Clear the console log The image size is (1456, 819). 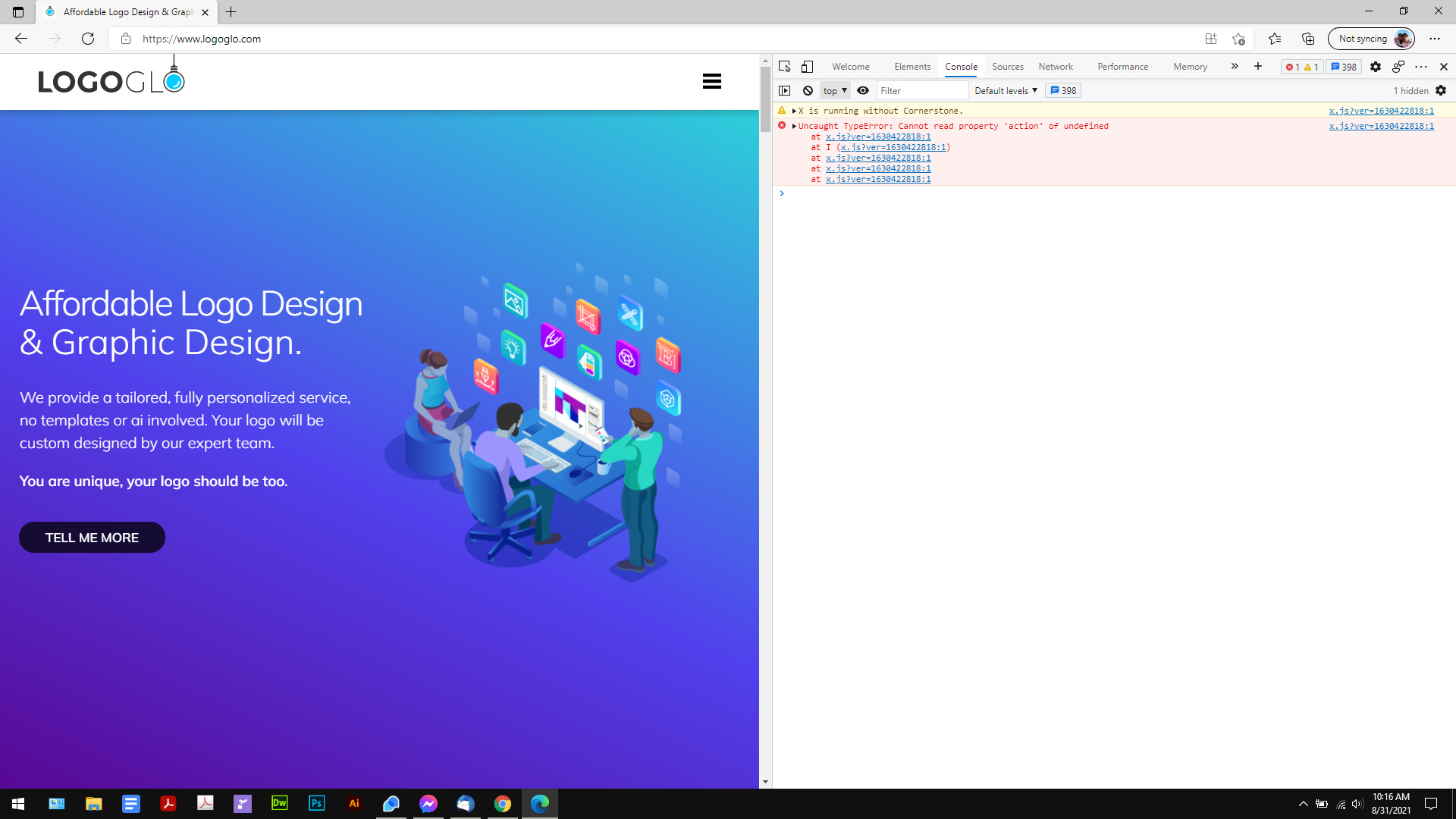click(808, 90)
